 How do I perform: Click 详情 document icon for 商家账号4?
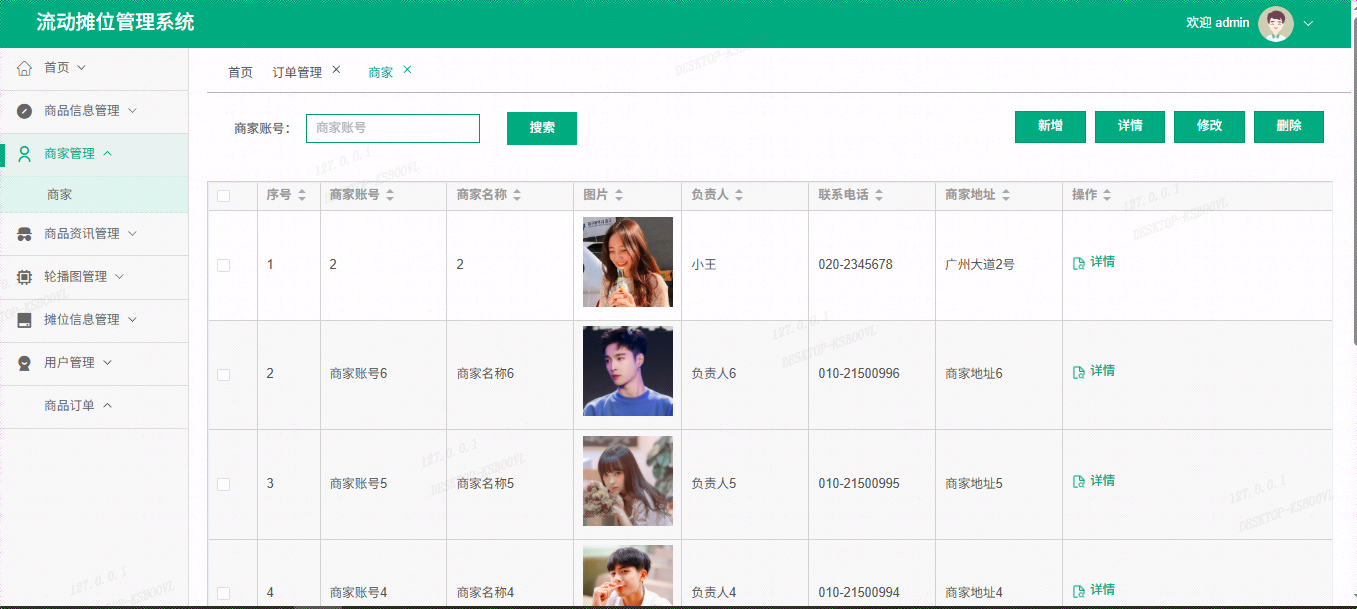tap(1079, 591)
